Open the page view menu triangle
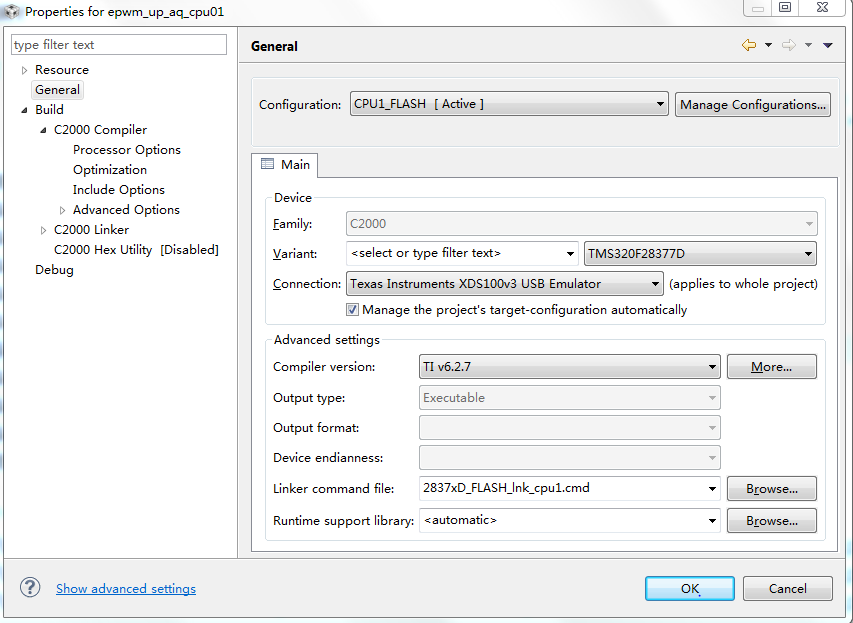Viewport: 853px width, 623px height. tap(828, 45)
